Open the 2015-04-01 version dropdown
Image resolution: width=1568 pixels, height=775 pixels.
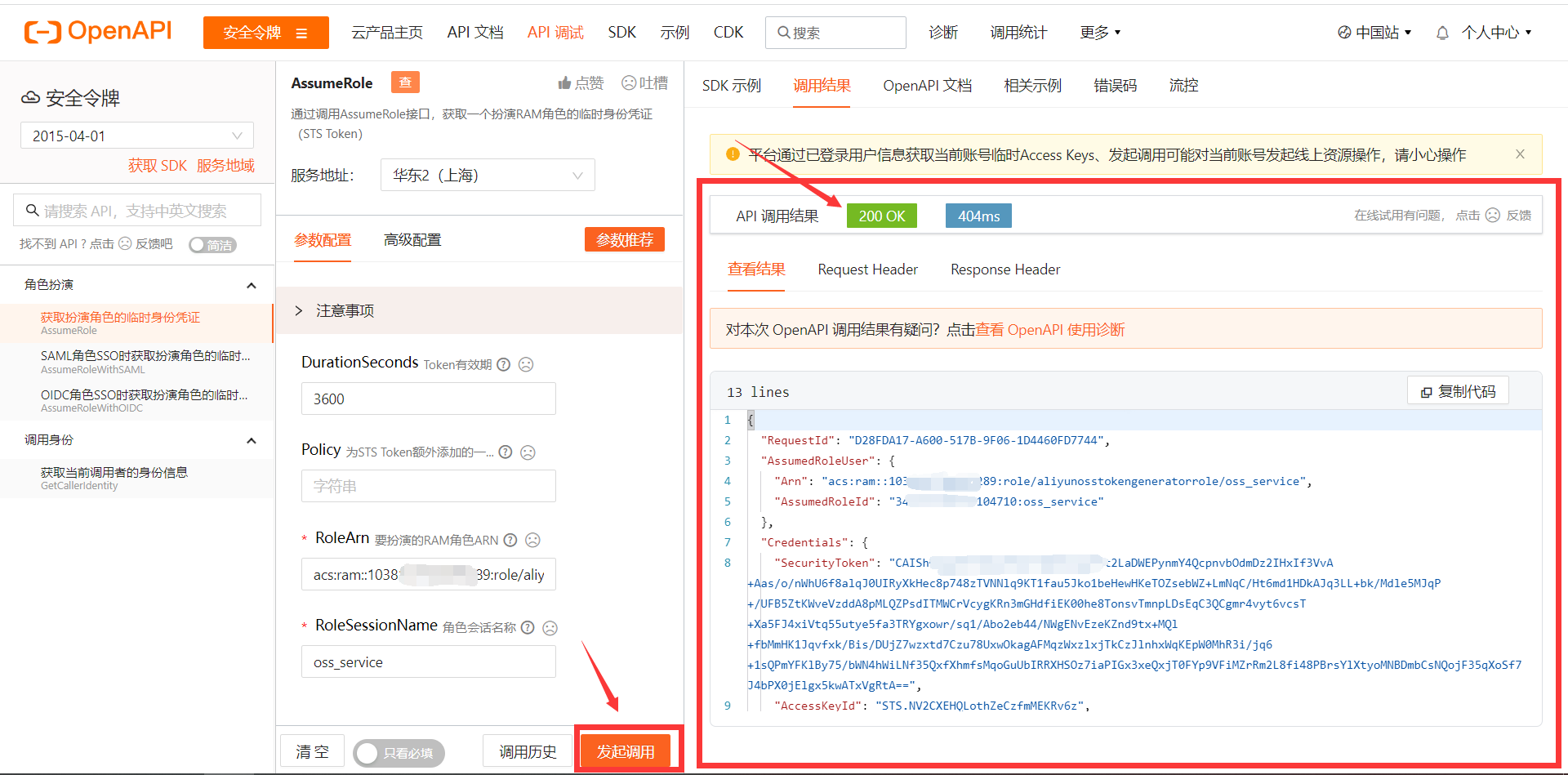point(137,136)
